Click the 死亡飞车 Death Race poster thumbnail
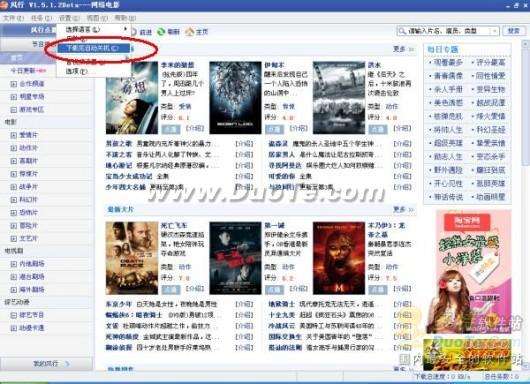This screenshot has width=530, height=384. pyautogui.click(x=131, y=258)
